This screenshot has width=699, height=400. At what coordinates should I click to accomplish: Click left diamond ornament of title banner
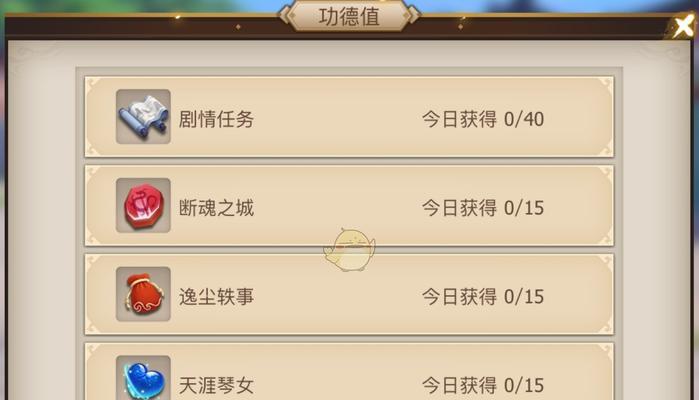[284, 16]
